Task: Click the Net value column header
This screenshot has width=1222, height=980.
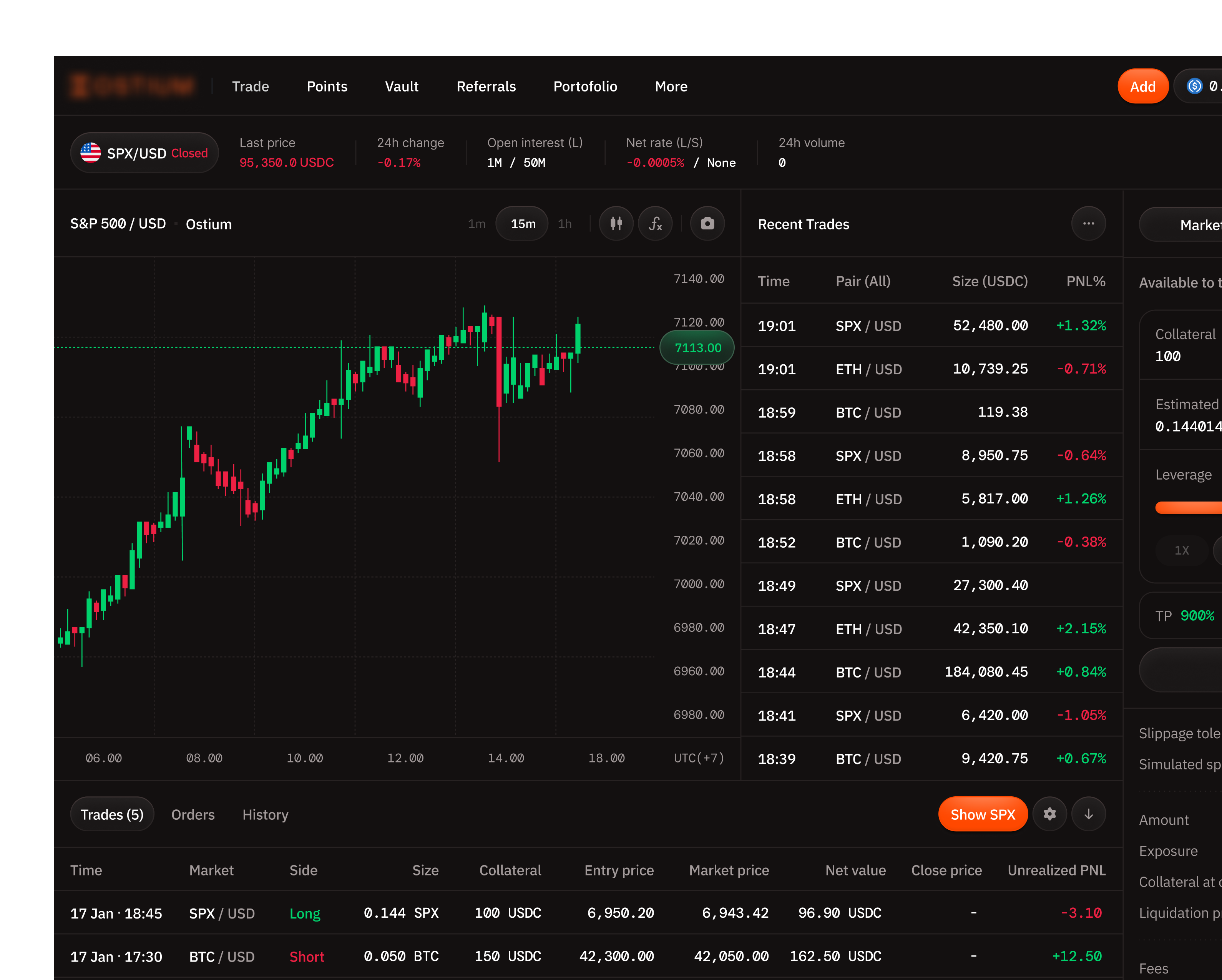Action: click(x=855, y=870)
